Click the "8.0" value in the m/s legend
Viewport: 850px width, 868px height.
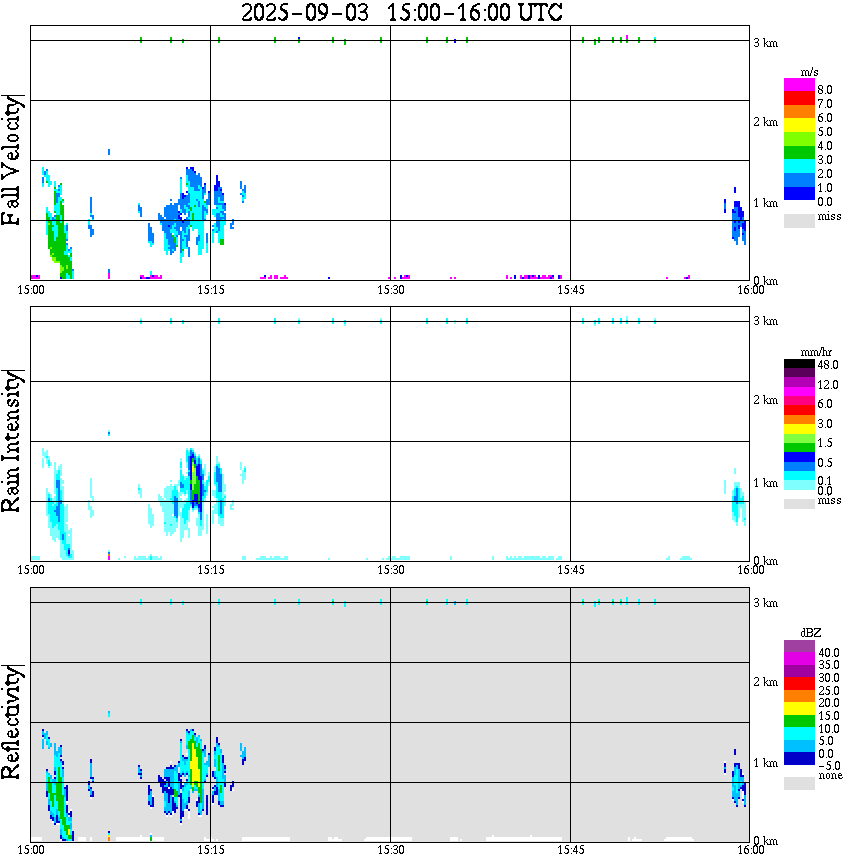click(825, 90)
